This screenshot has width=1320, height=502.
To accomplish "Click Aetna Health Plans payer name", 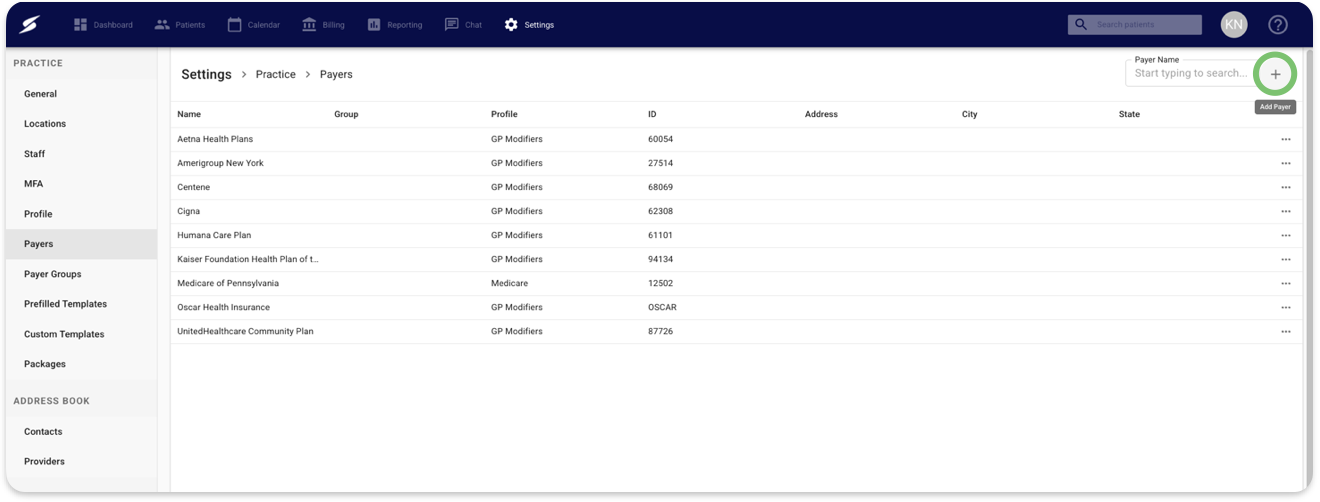I will (215, 139).
